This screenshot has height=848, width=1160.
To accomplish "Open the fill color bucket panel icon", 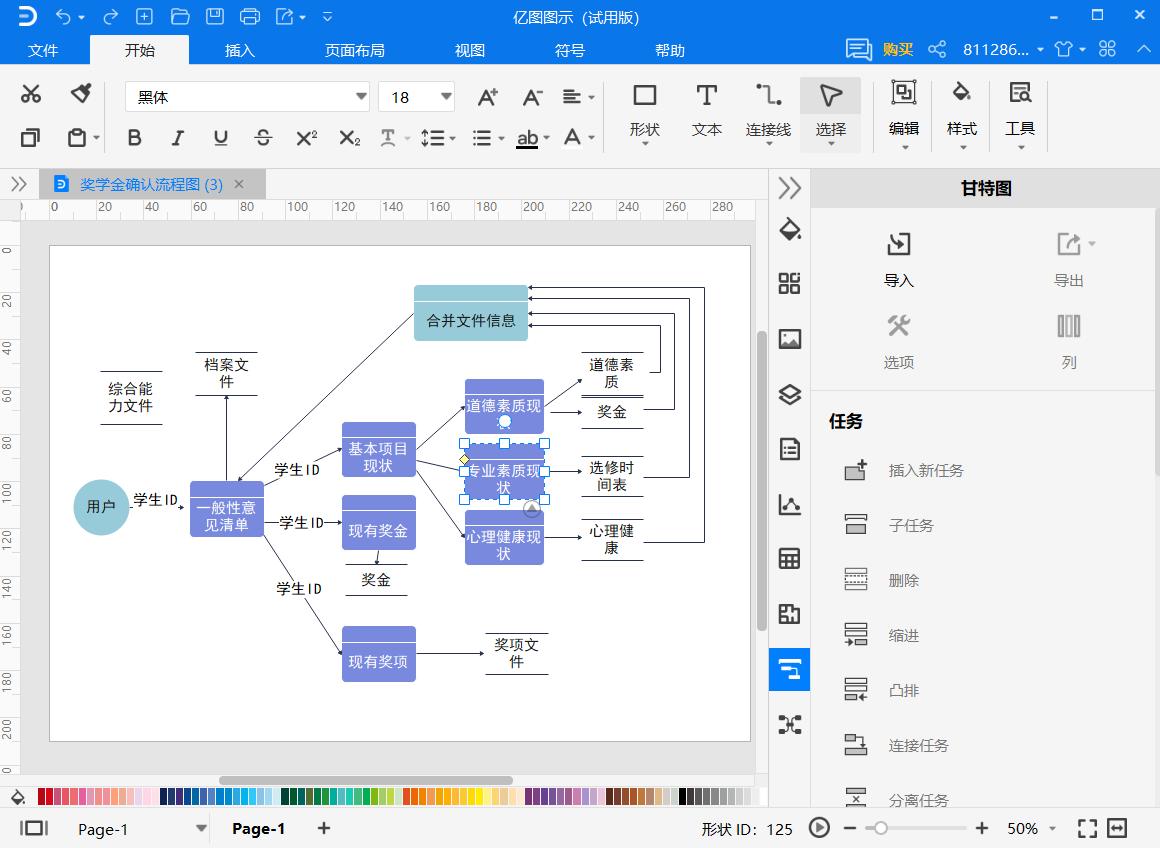I will click(789, 229).
